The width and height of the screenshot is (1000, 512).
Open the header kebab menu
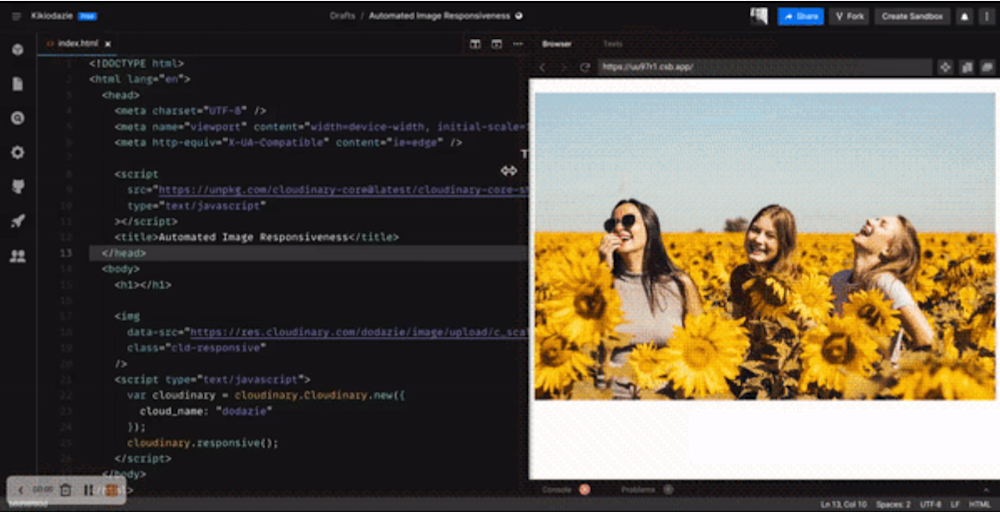986,16
